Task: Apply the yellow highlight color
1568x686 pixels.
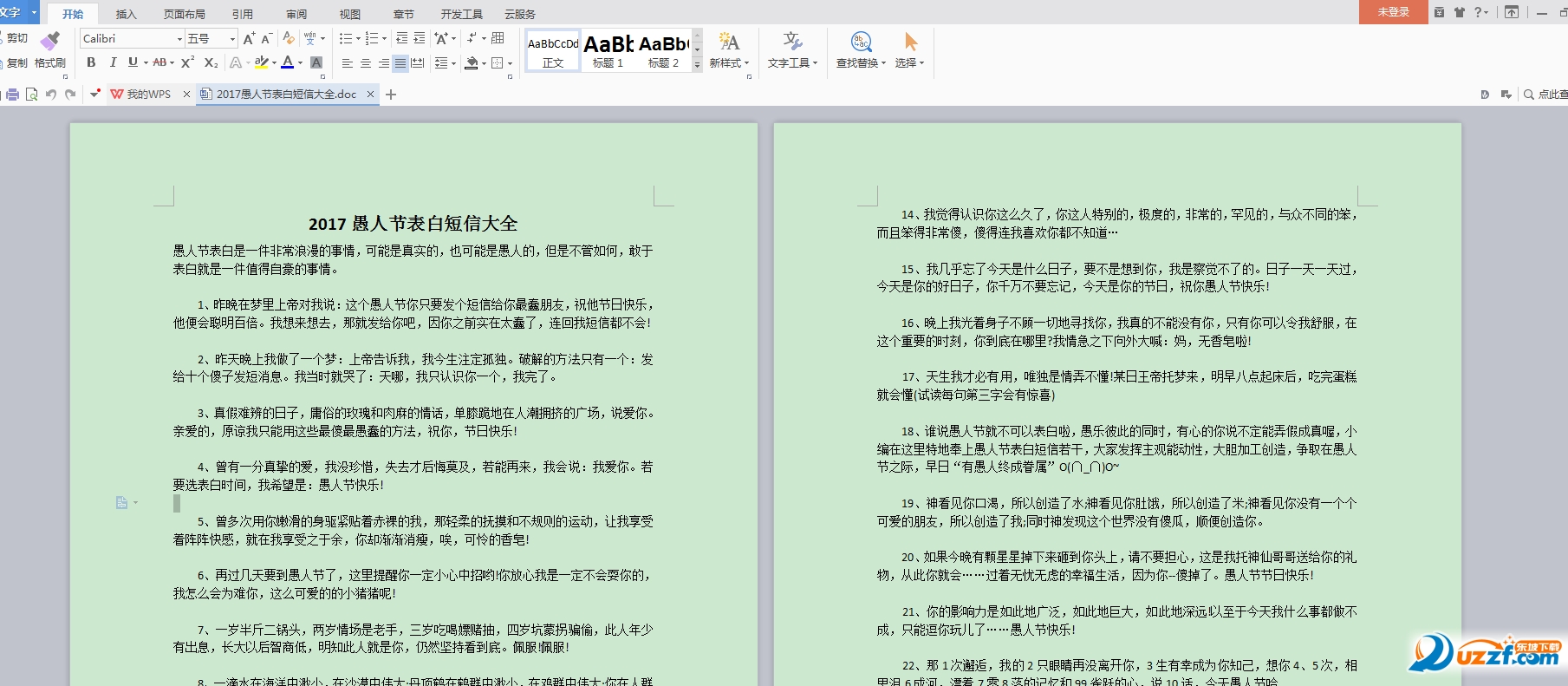Action: click(x=261, y=62)
